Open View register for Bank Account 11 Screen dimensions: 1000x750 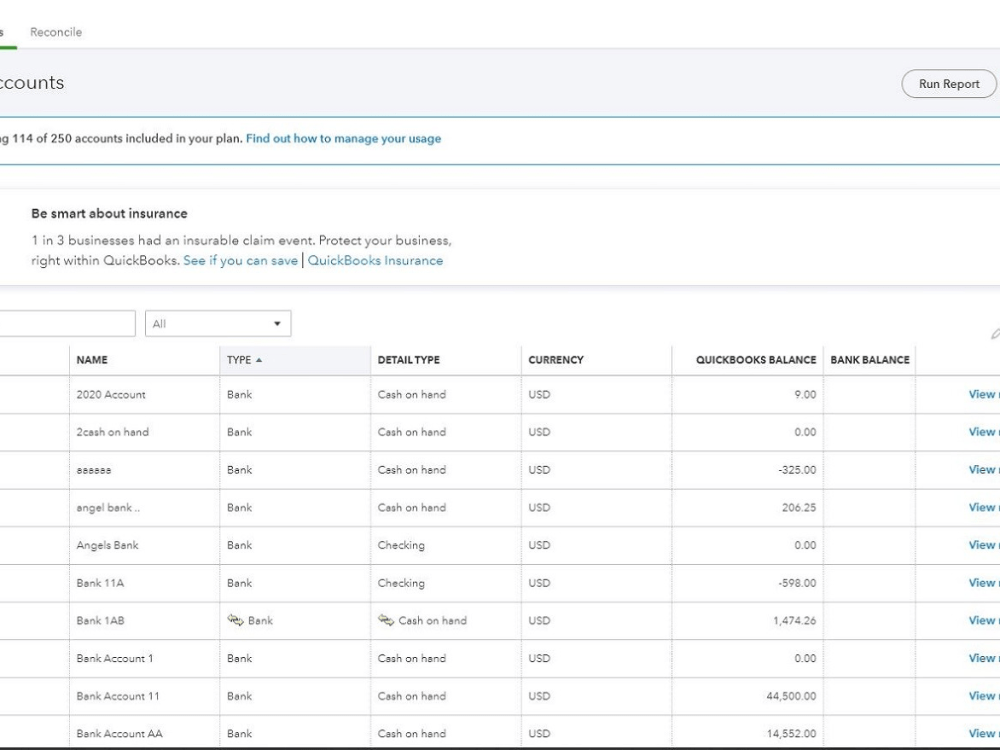pyautogui.click(x=983, y=696)
